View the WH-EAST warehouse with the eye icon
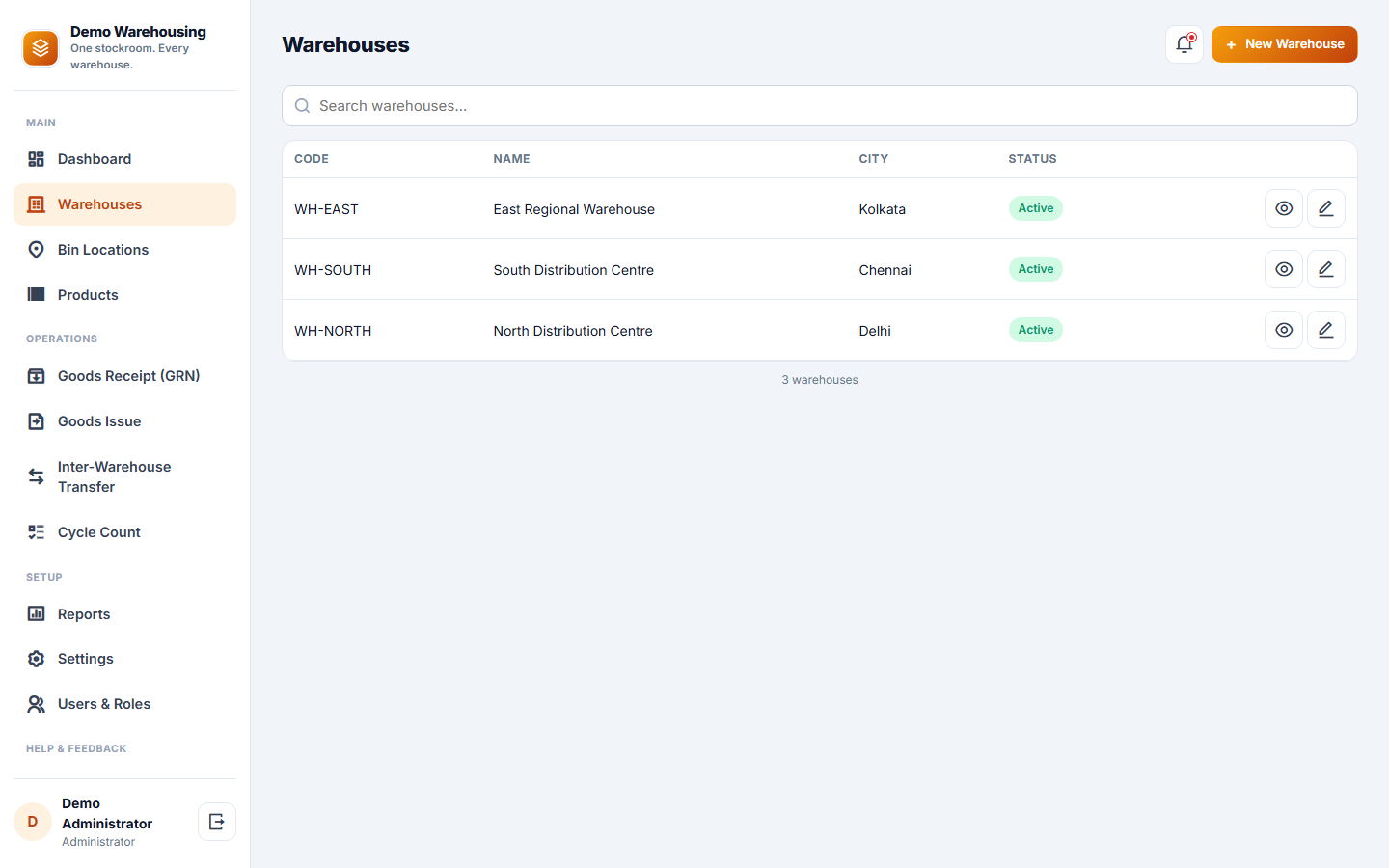This screenshot has width=1389, height=868. 1284,208
